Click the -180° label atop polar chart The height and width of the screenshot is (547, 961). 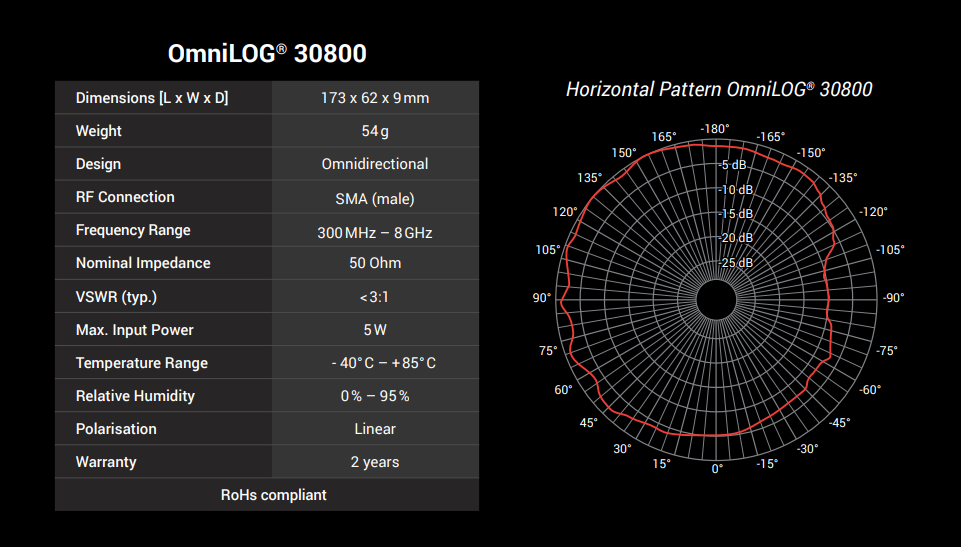(x=715, y=129)
